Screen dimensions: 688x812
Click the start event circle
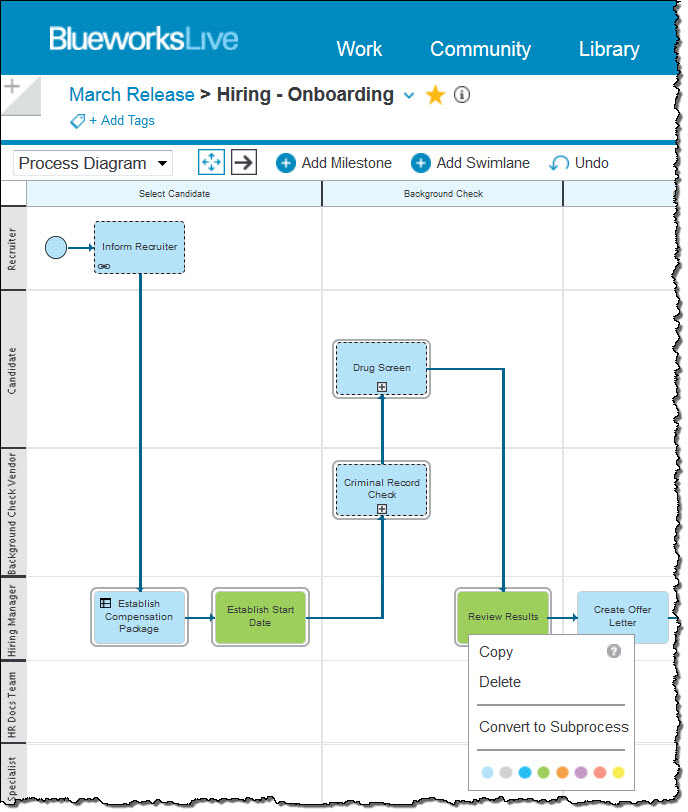pos(56,248)
